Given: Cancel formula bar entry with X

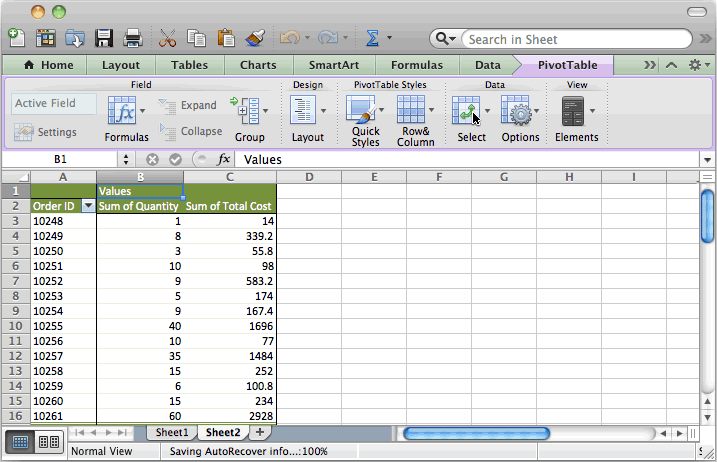Looking at the screenshot, I should pos(152,159).
